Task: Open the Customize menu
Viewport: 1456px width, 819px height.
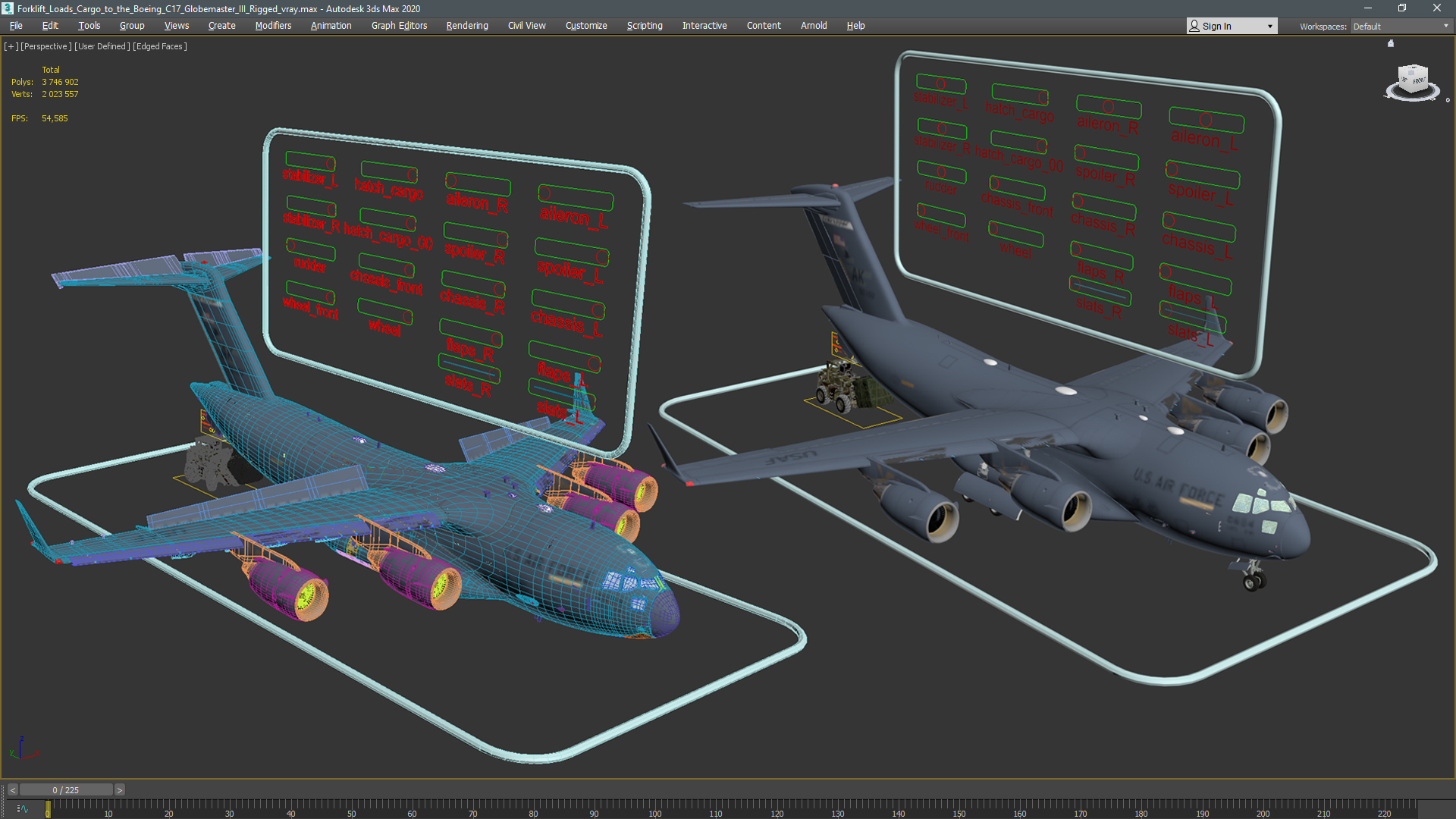Action: [586, 26]
